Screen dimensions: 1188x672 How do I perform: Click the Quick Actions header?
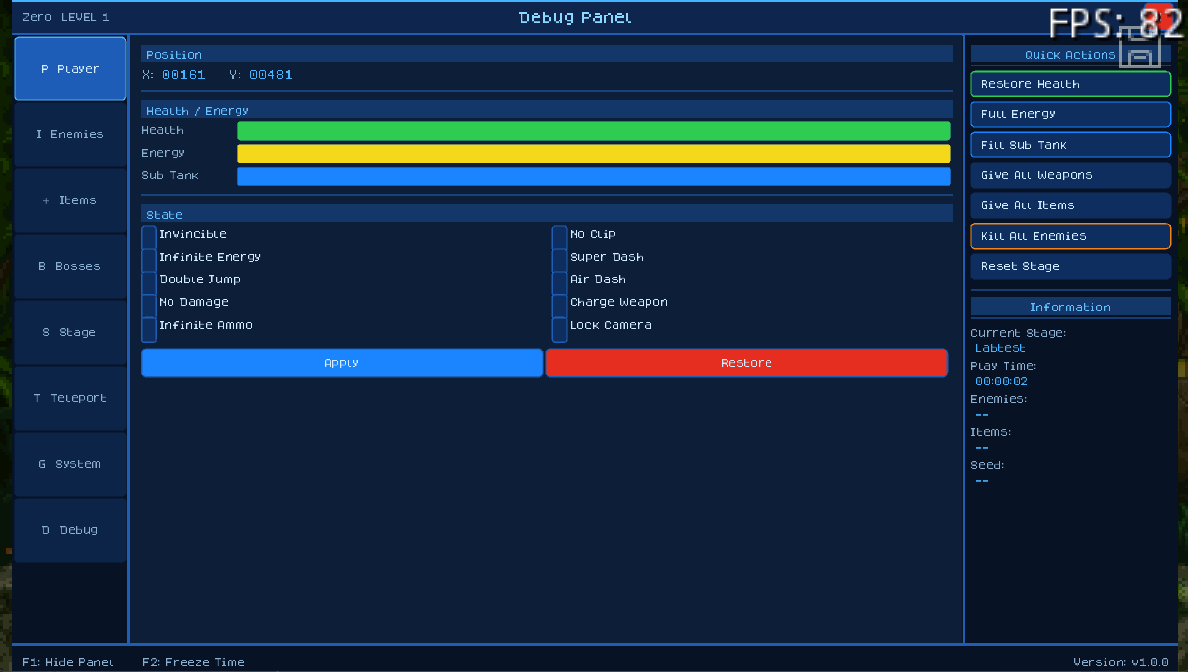point(1070,55)
